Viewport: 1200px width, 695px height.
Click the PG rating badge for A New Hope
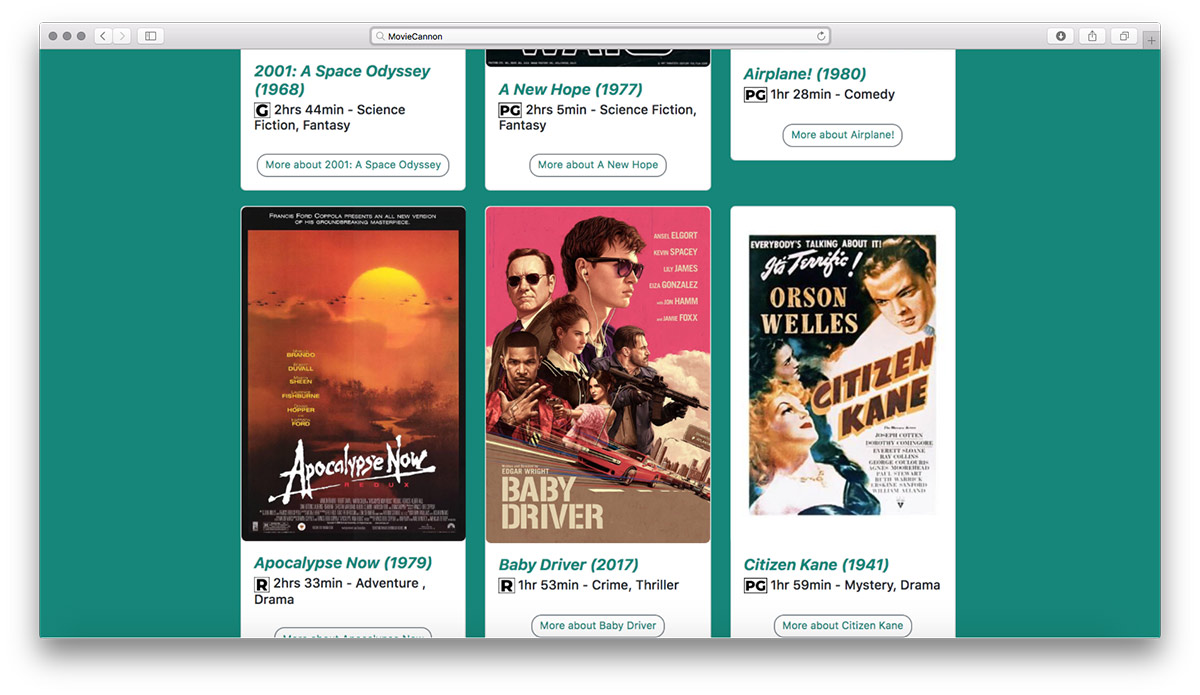point(510,110)
